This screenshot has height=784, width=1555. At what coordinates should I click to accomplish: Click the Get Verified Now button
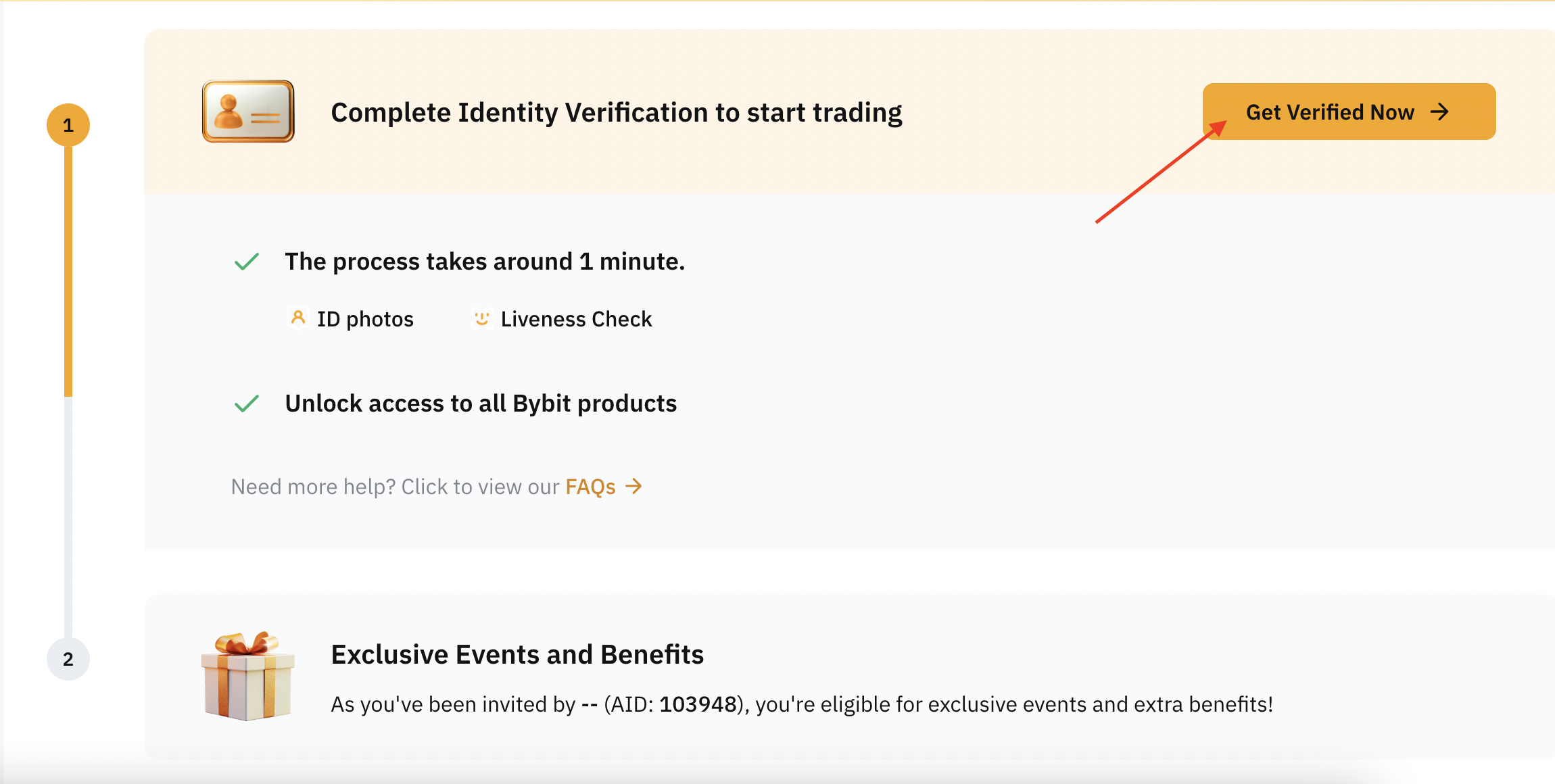(x=1349, y=112)
